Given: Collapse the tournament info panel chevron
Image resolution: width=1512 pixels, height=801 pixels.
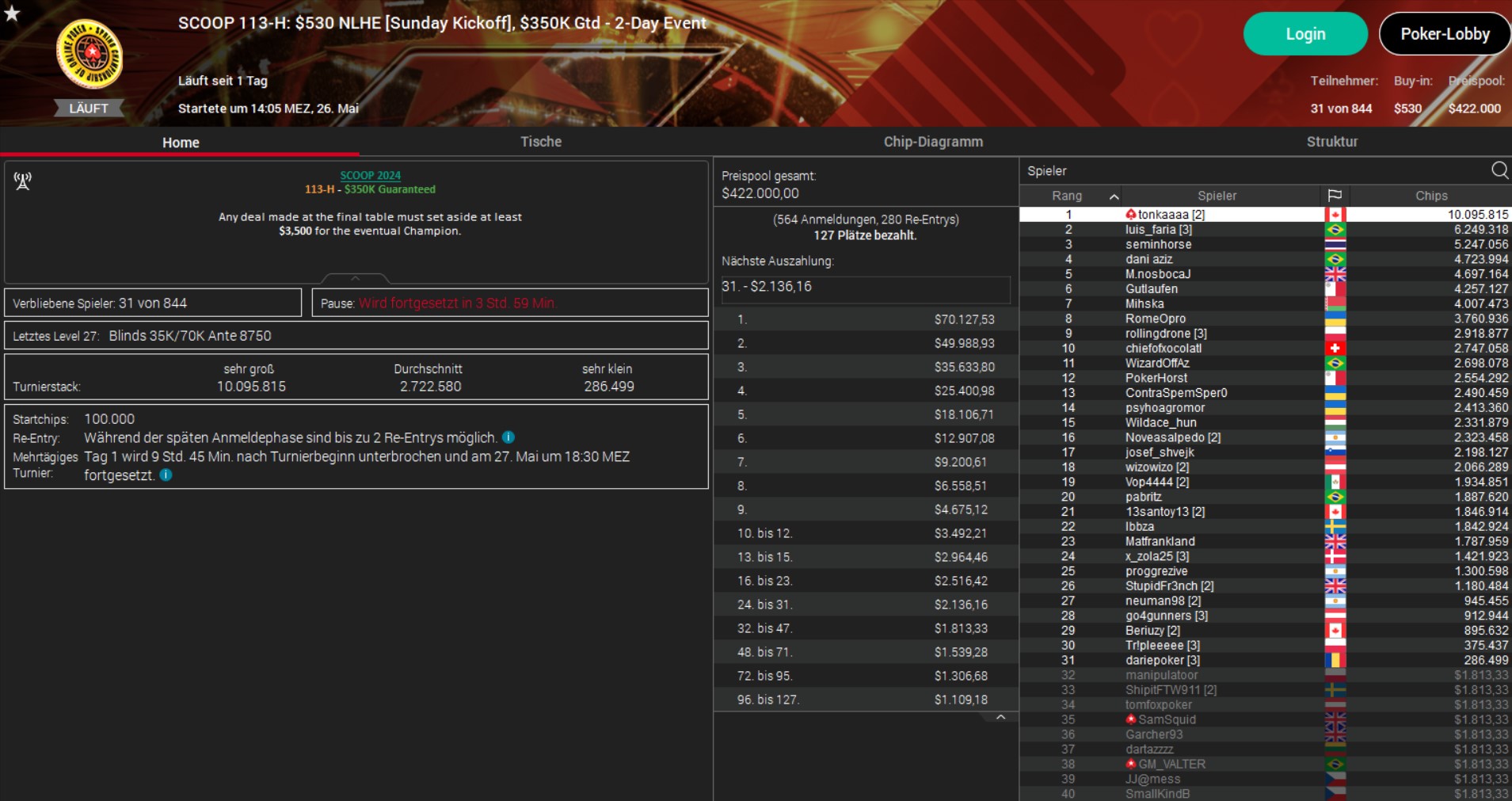Looking at the screenshot, I should [355, 278].
